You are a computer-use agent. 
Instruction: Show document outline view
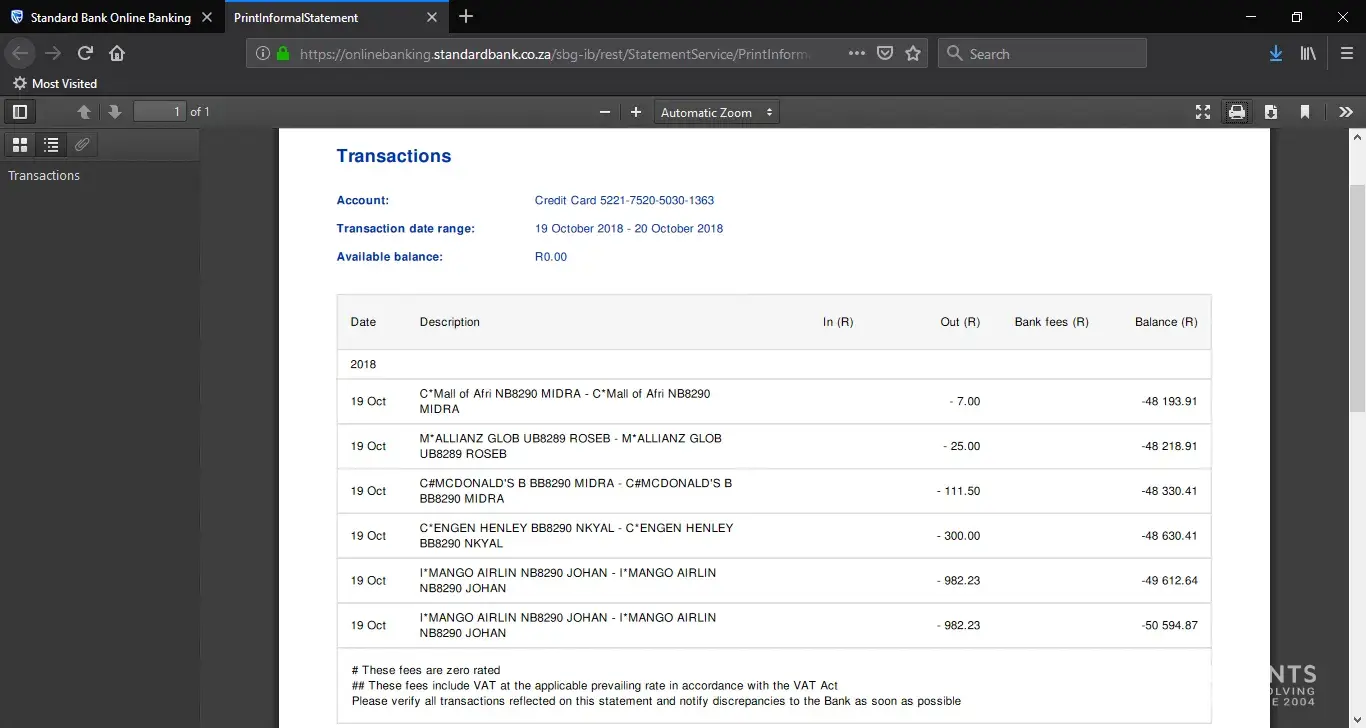51,145
